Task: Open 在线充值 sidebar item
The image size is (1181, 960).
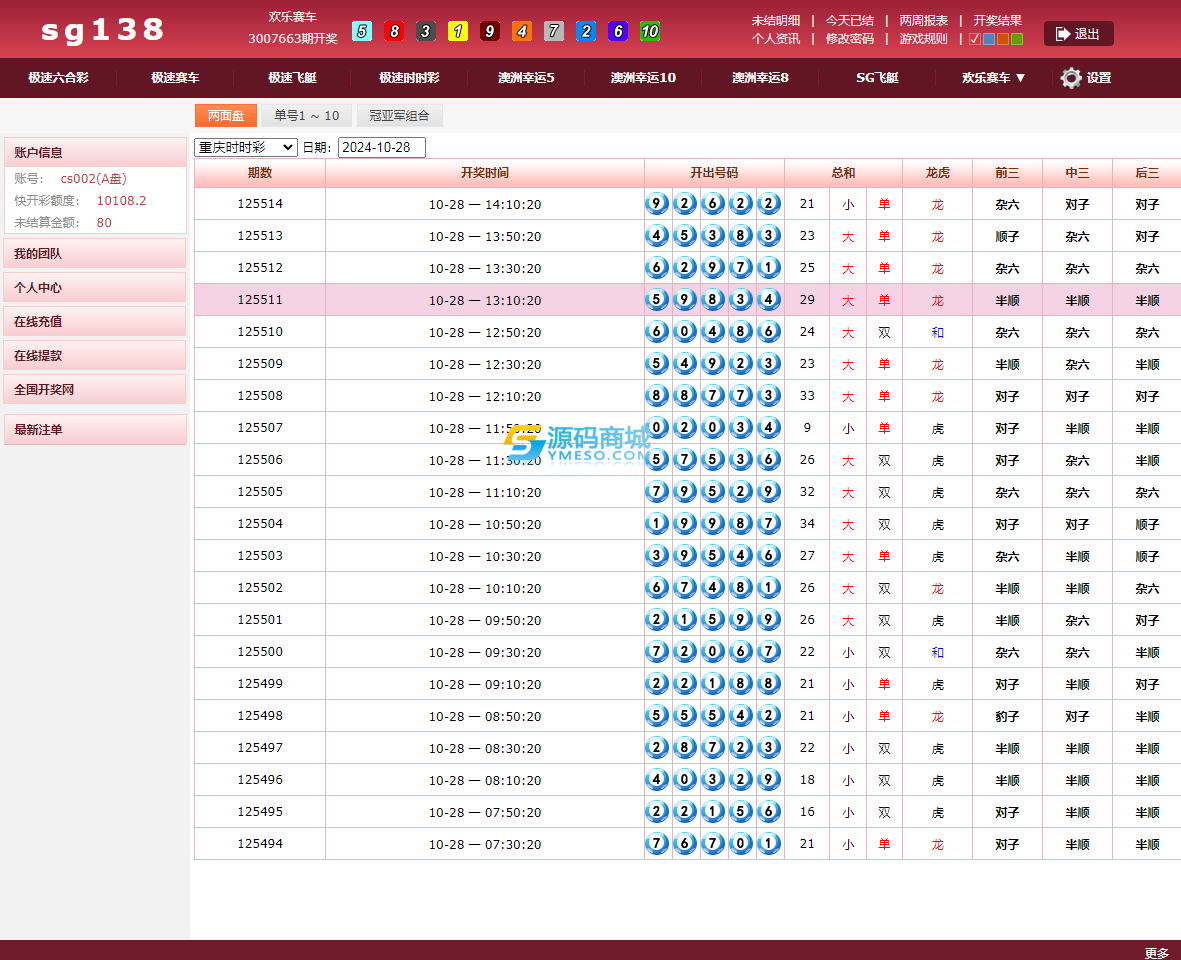Action: tap(95, 322)
